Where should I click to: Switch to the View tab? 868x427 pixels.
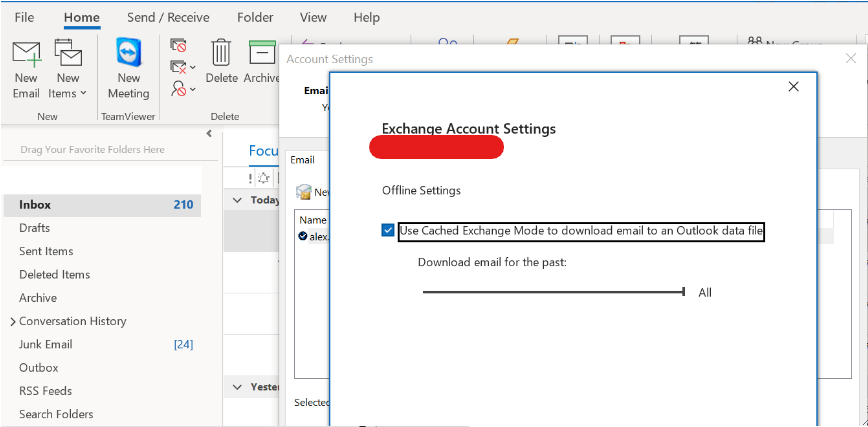[x=313, y=18]
